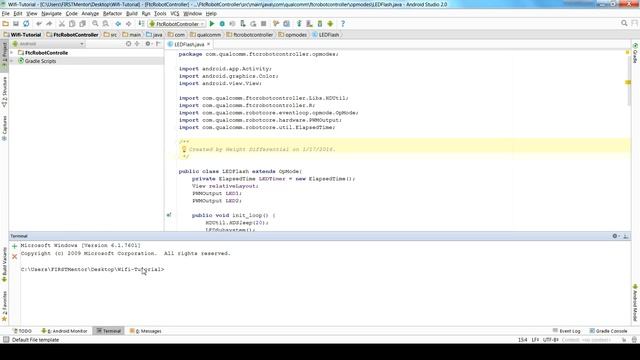Click the Undo arrow icon
This screenshot has height=360, width=640.
coord(39,24)
